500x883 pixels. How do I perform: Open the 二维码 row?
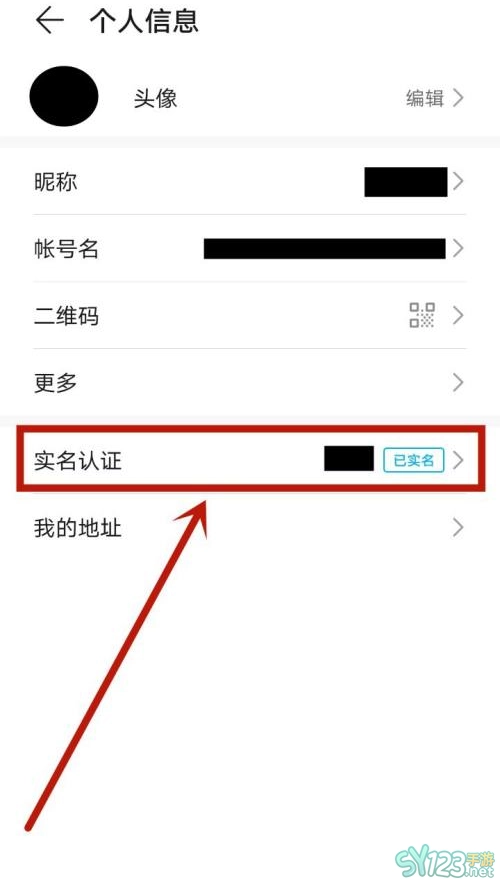[250, 315]
